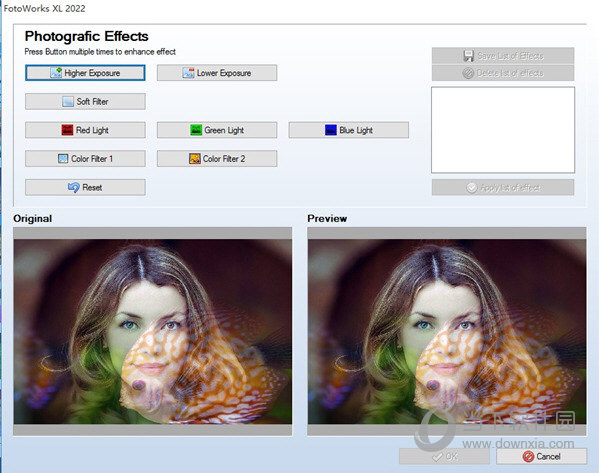The width and height of the screenshot is (599, 473).
Task: Add Red Light to the photo
Action: pyautogui.click(x=85, y=130)
